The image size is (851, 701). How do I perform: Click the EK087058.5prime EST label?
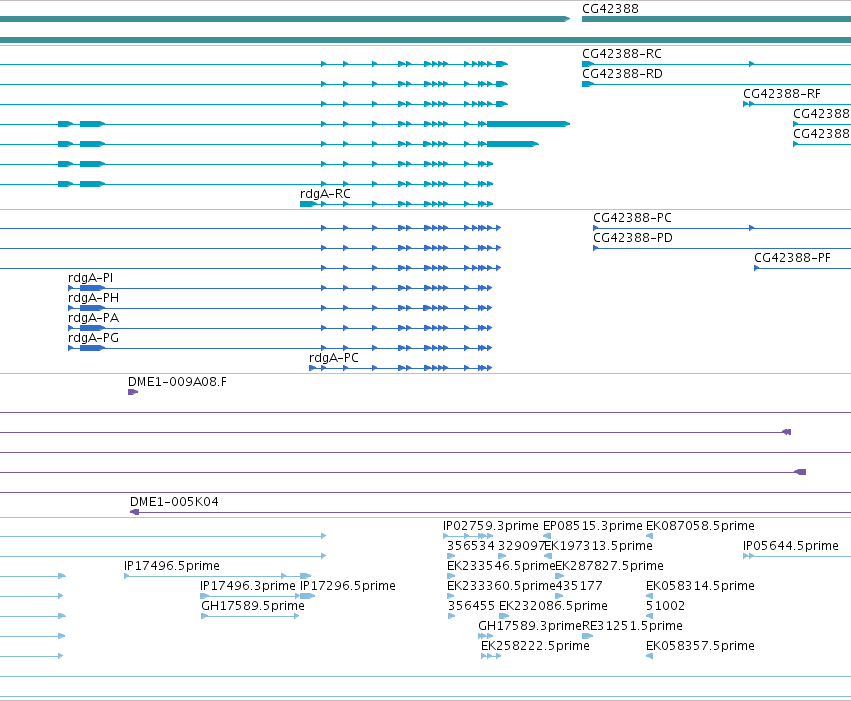pyautogui.click(x=700, y=526)
